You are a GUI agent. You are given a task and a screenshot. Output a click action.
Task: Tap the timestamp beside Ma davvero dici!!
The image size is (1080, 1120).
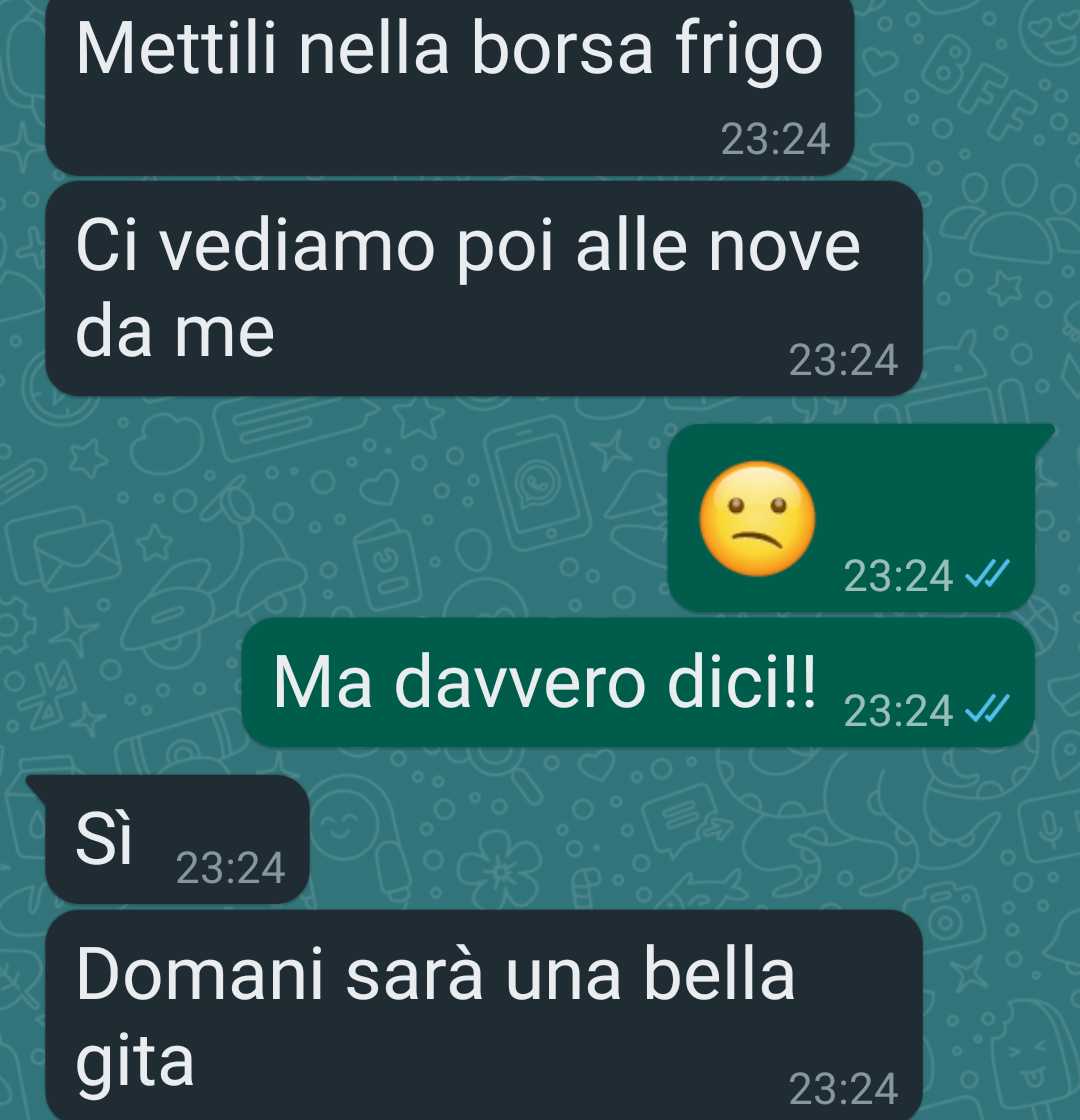[898, 710]
